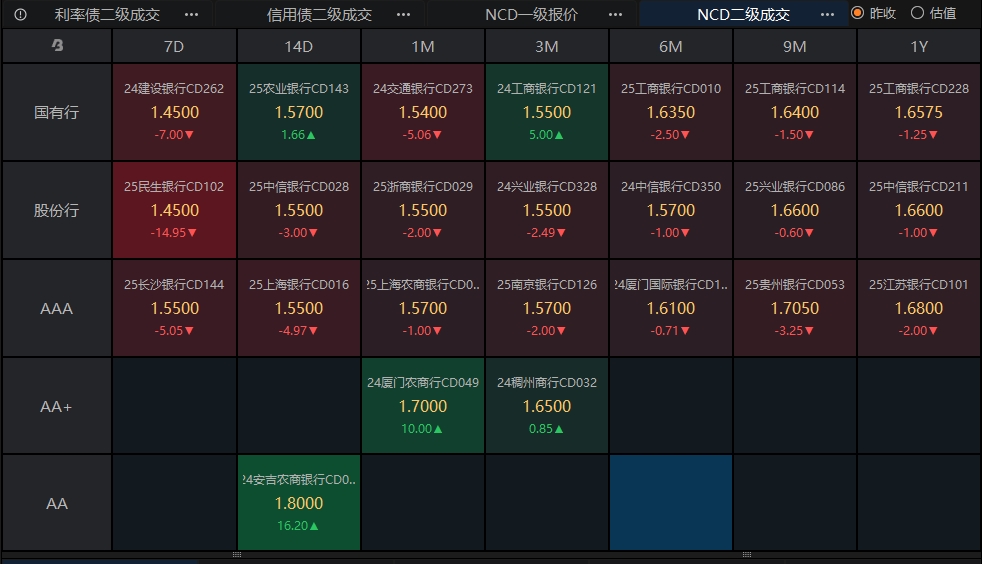
Task: Open the 24交通银行CD273 cell
Action: point(423,112)
